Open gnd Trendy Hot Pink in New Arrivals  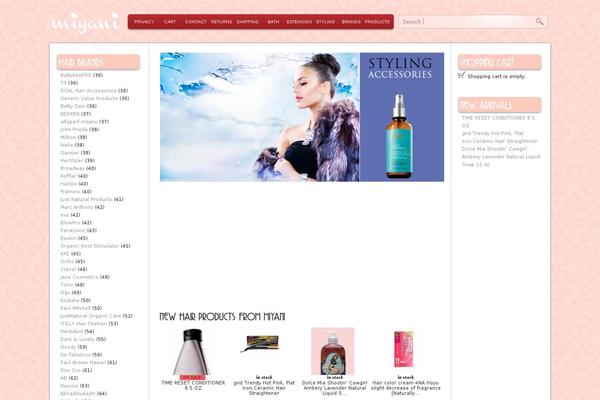(499, 137)
